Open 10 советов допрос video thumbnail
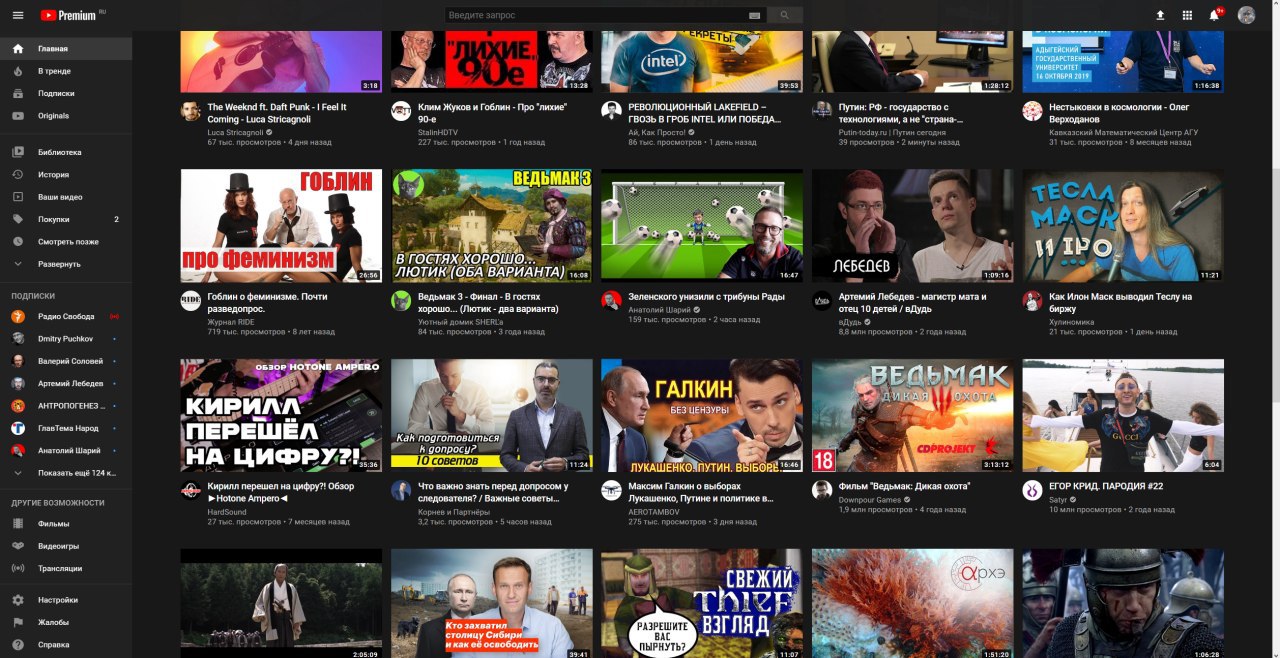 [491, 415]
